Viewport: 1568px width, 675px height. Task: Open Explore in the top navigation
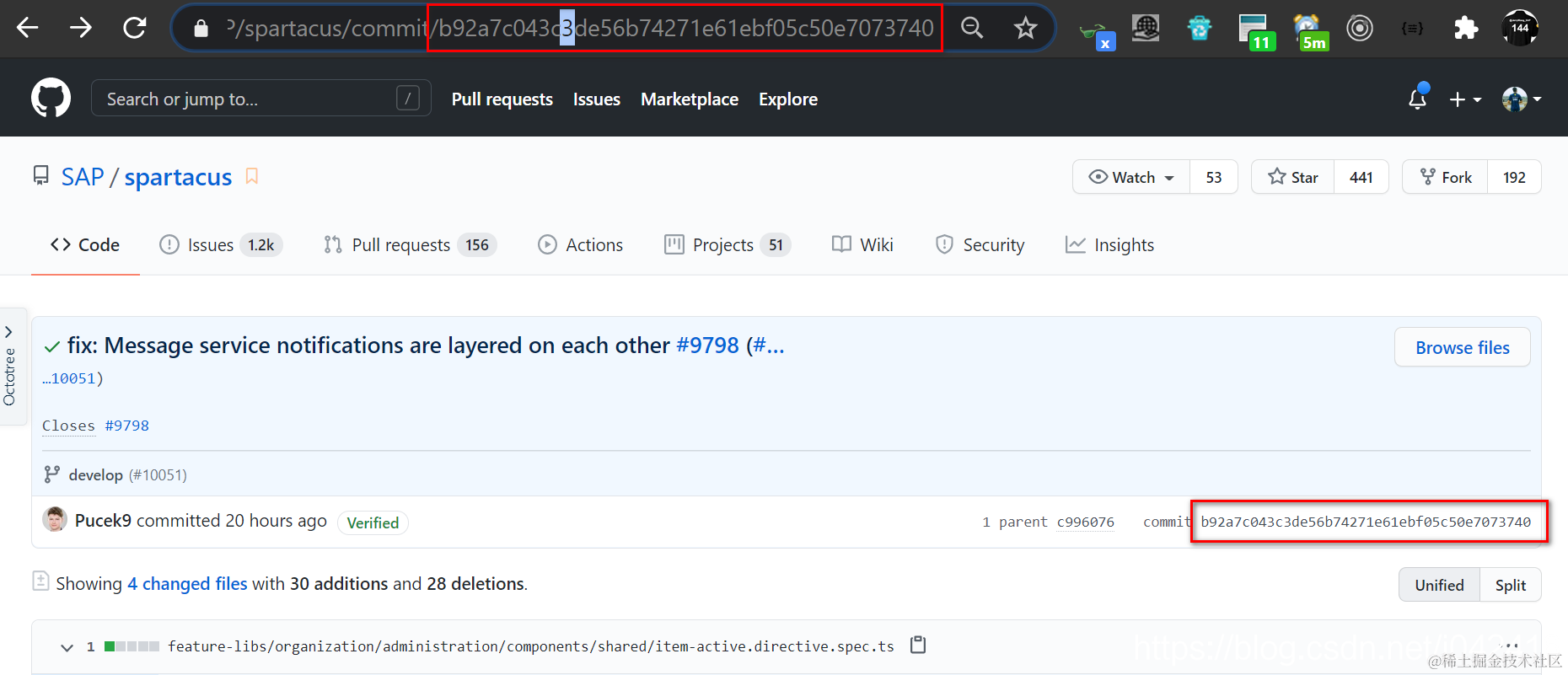[x=788, y=99]
